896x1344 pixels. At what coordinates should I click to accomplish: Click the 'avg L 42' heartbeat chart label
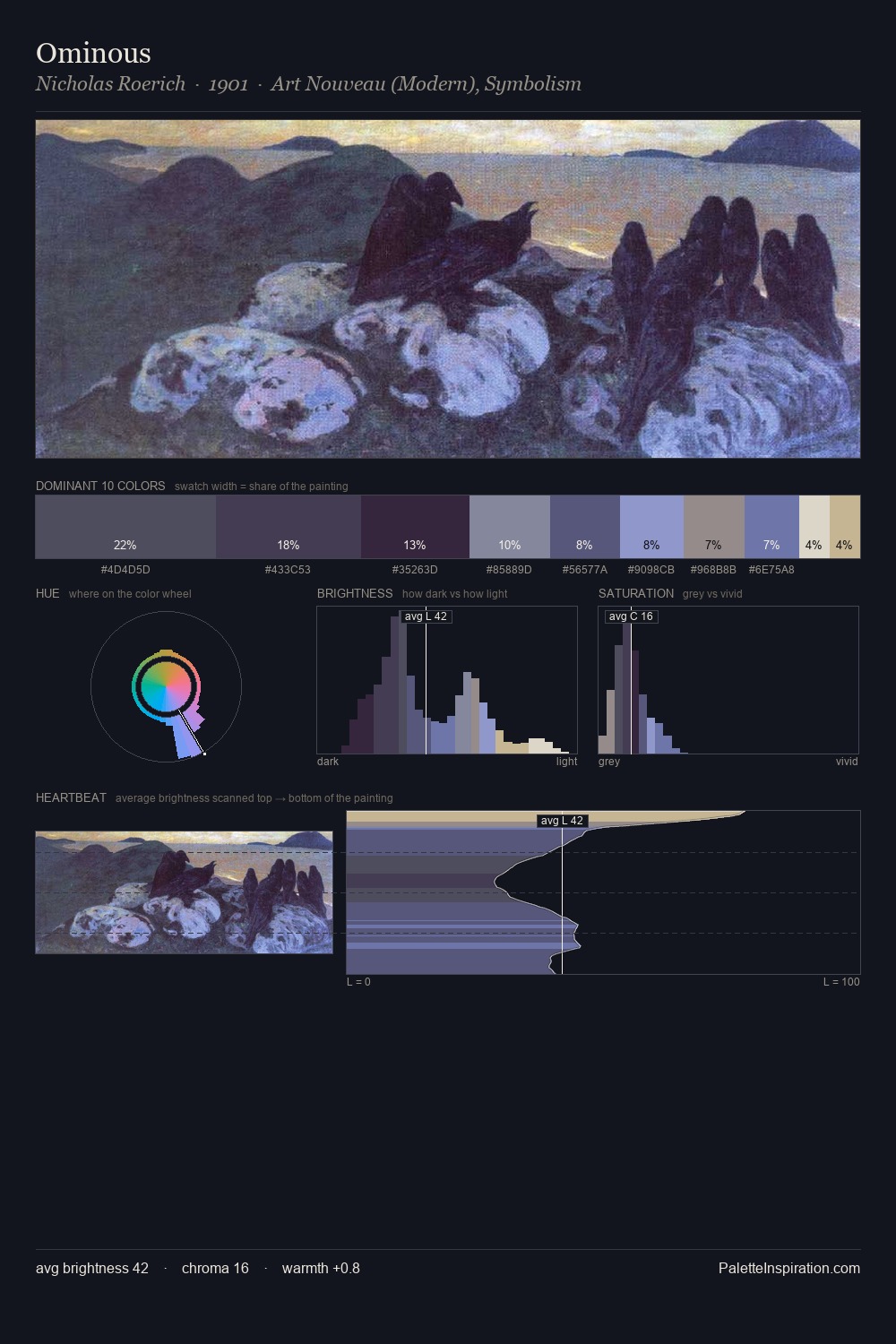(562, 821)
